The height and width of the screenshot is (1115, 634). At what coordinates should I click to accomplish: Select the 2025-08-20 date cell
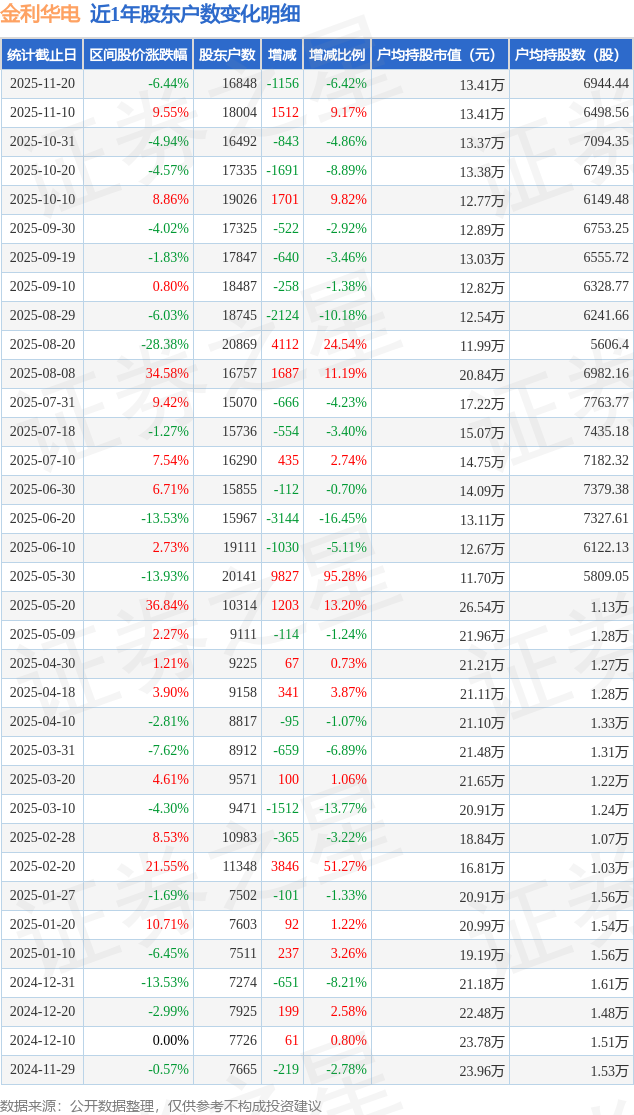[42, 345]
